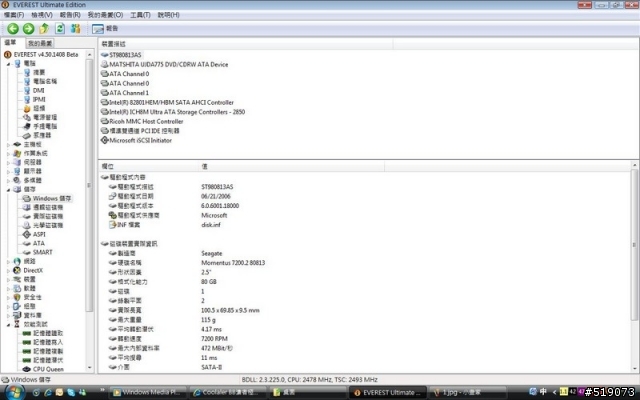The image size is (640, 400).
Task: Expand the 資料庫 database node
Action: click(8, 315)
